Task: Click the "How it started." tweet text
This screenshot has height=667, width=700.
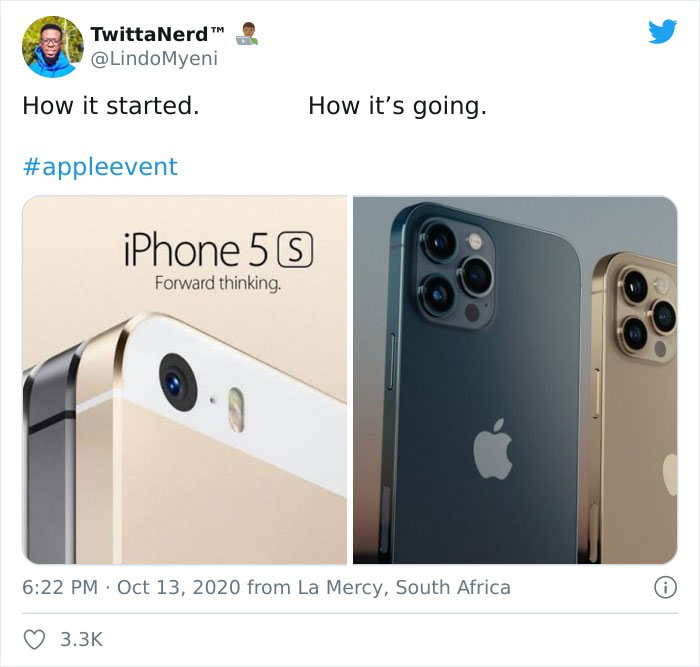Action: click(x=110, y=106)
